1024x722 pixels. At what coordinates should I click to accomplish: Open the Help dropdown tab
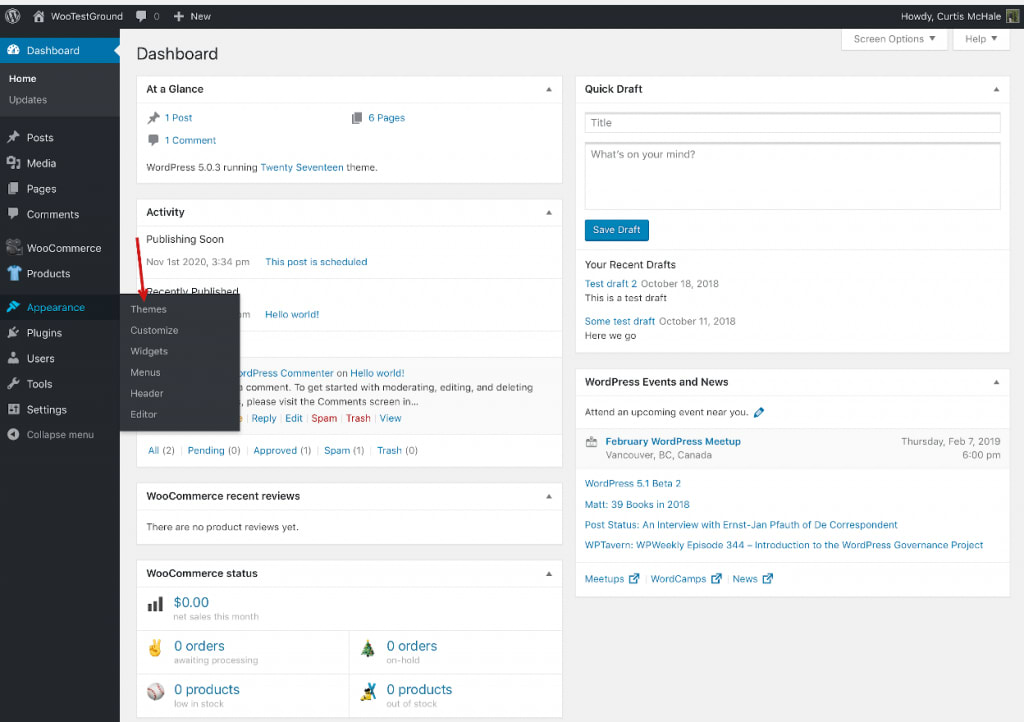(980, 39)
